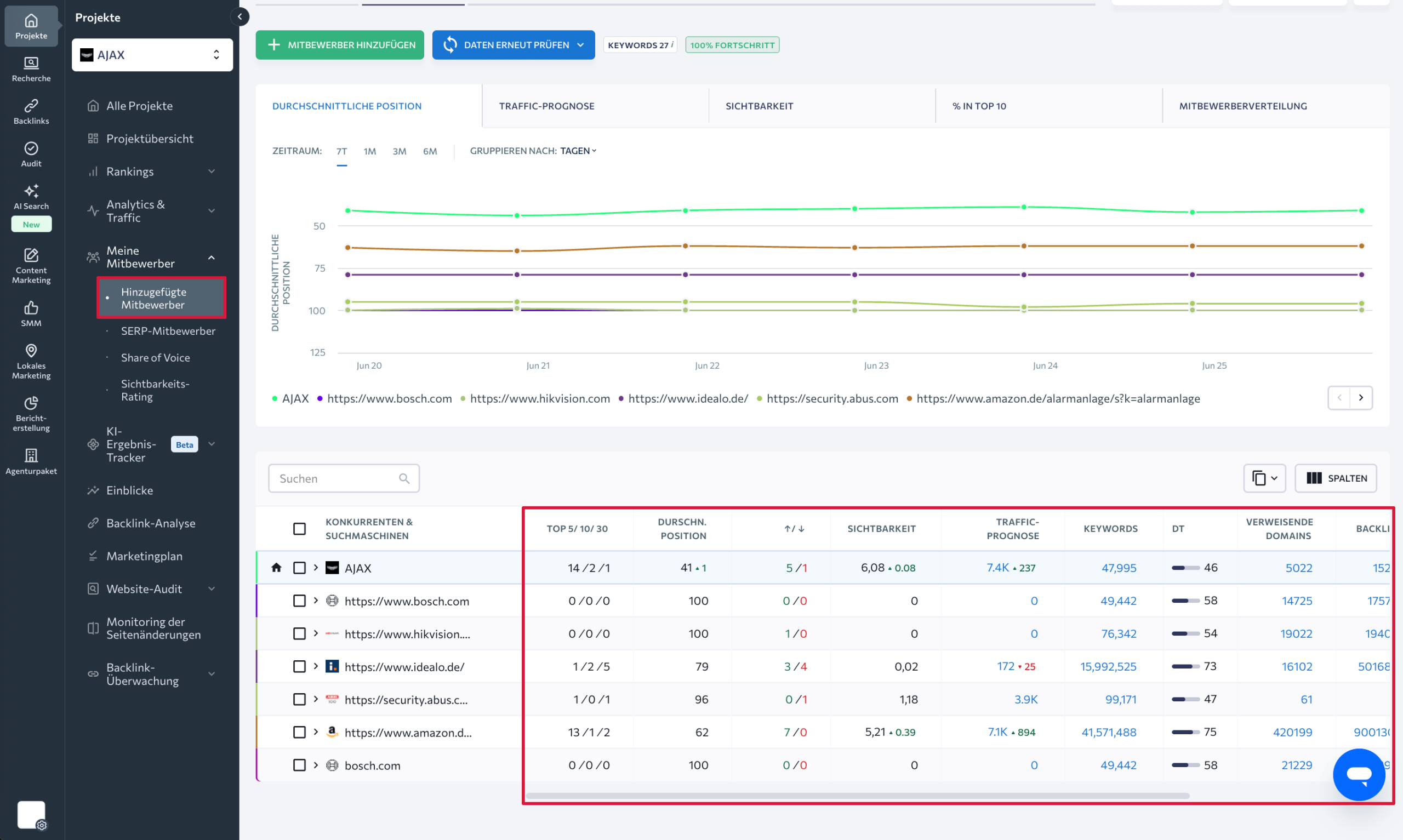Open the Projekte home icon
This screenshot has height=840, width=1403.
31,26
